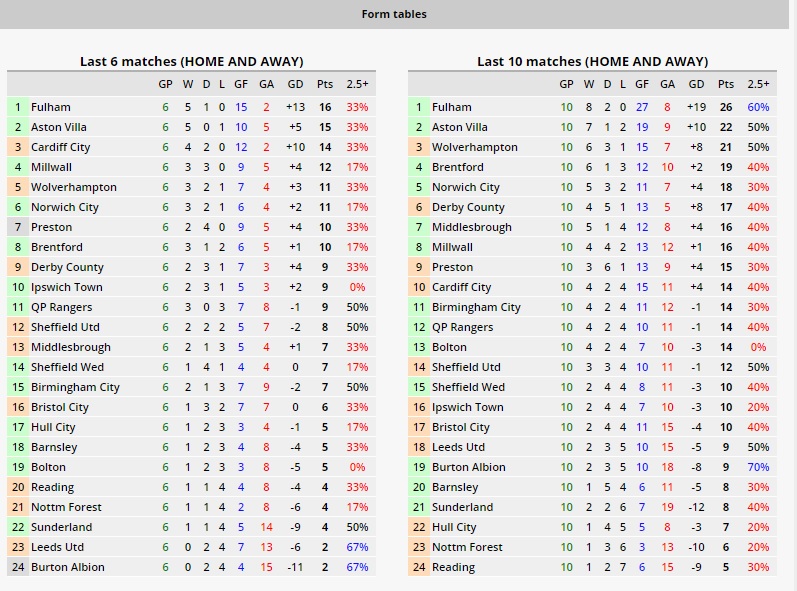Open Brentford in the Last 10 matches table
The height and width of the screenshot is (591, 797).
[x=458, y=167]
